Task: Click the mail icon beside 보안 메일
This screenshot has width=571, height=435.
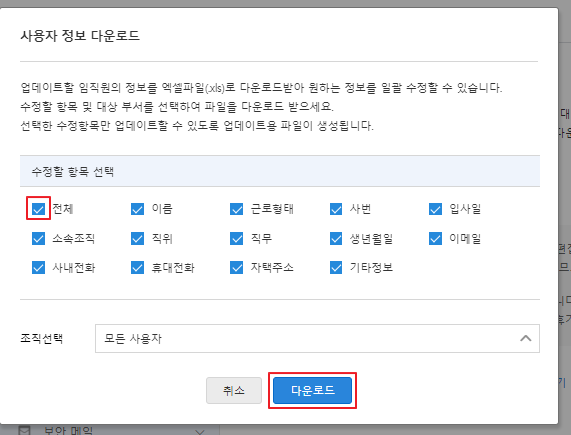Action: tap(24, 431)
